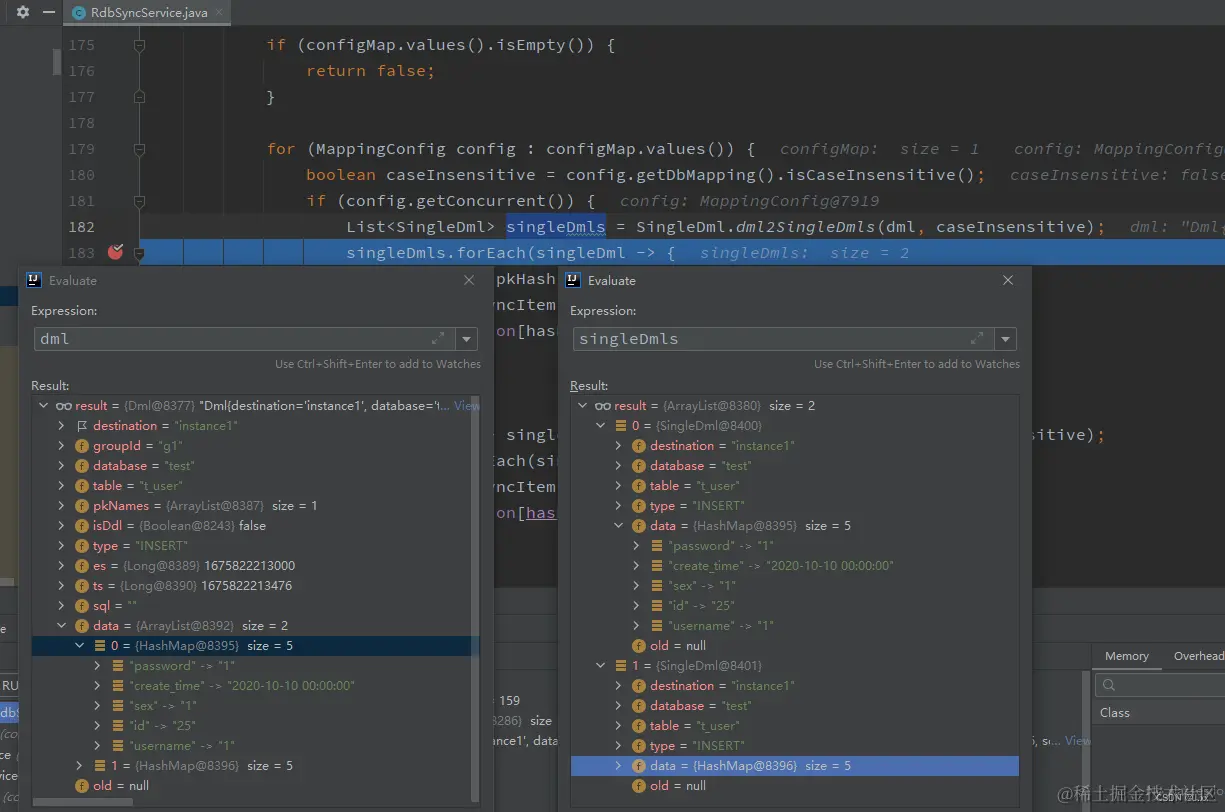The image size is (1225, 812).
Task: Select old = null under SingleDml@8401
Action: (795, 786)
